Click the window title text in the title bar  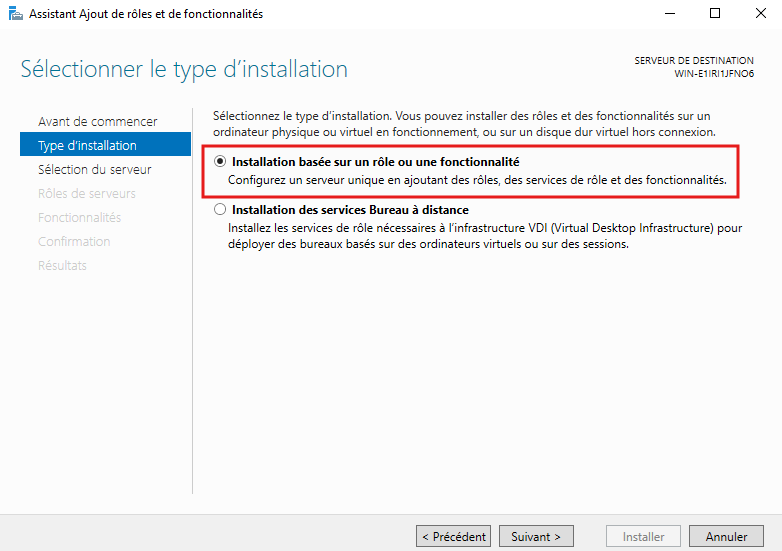pyautogui.click(x=146, y=14)
